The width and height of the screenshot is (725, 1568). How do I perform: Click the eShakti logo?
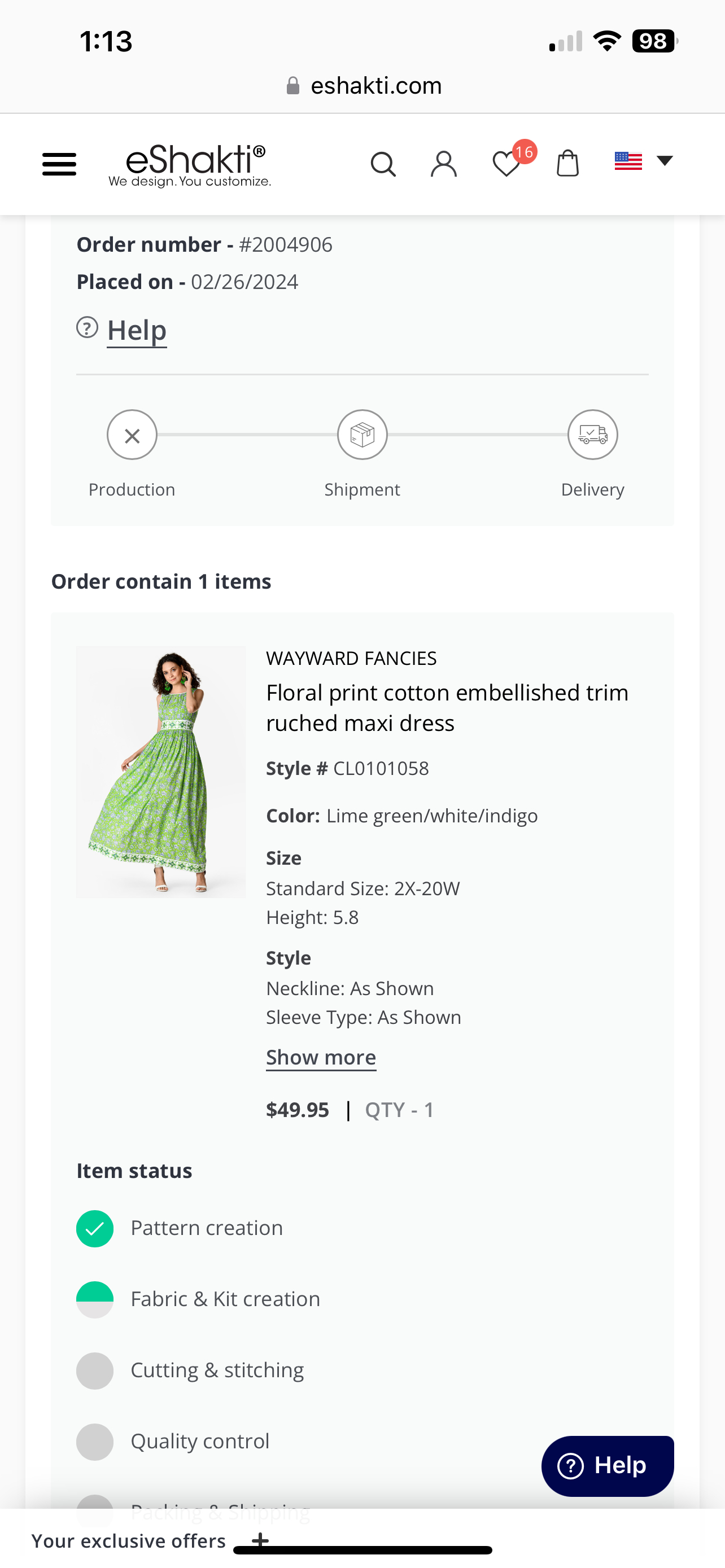(190, 164)
